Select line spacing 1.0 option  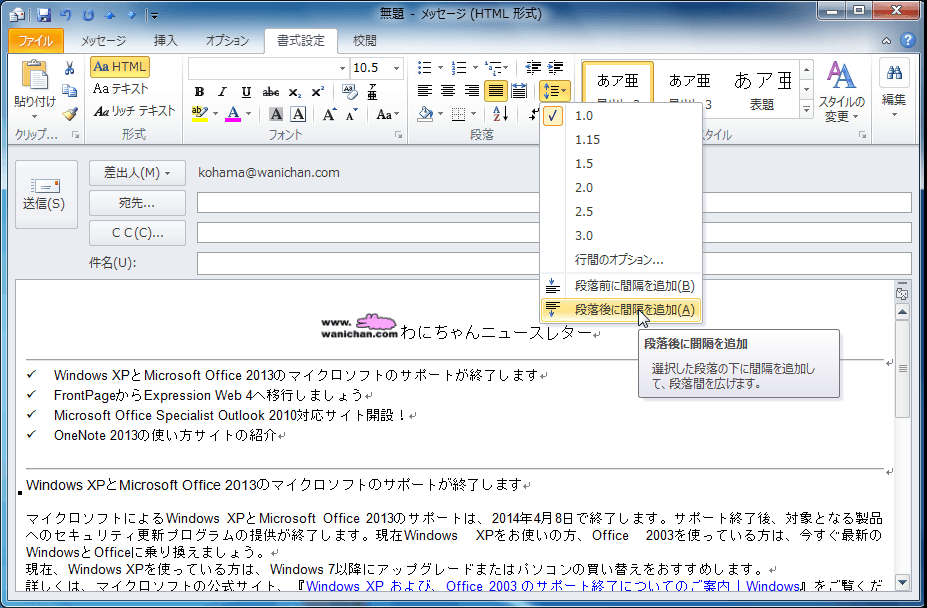coord(621,116)
